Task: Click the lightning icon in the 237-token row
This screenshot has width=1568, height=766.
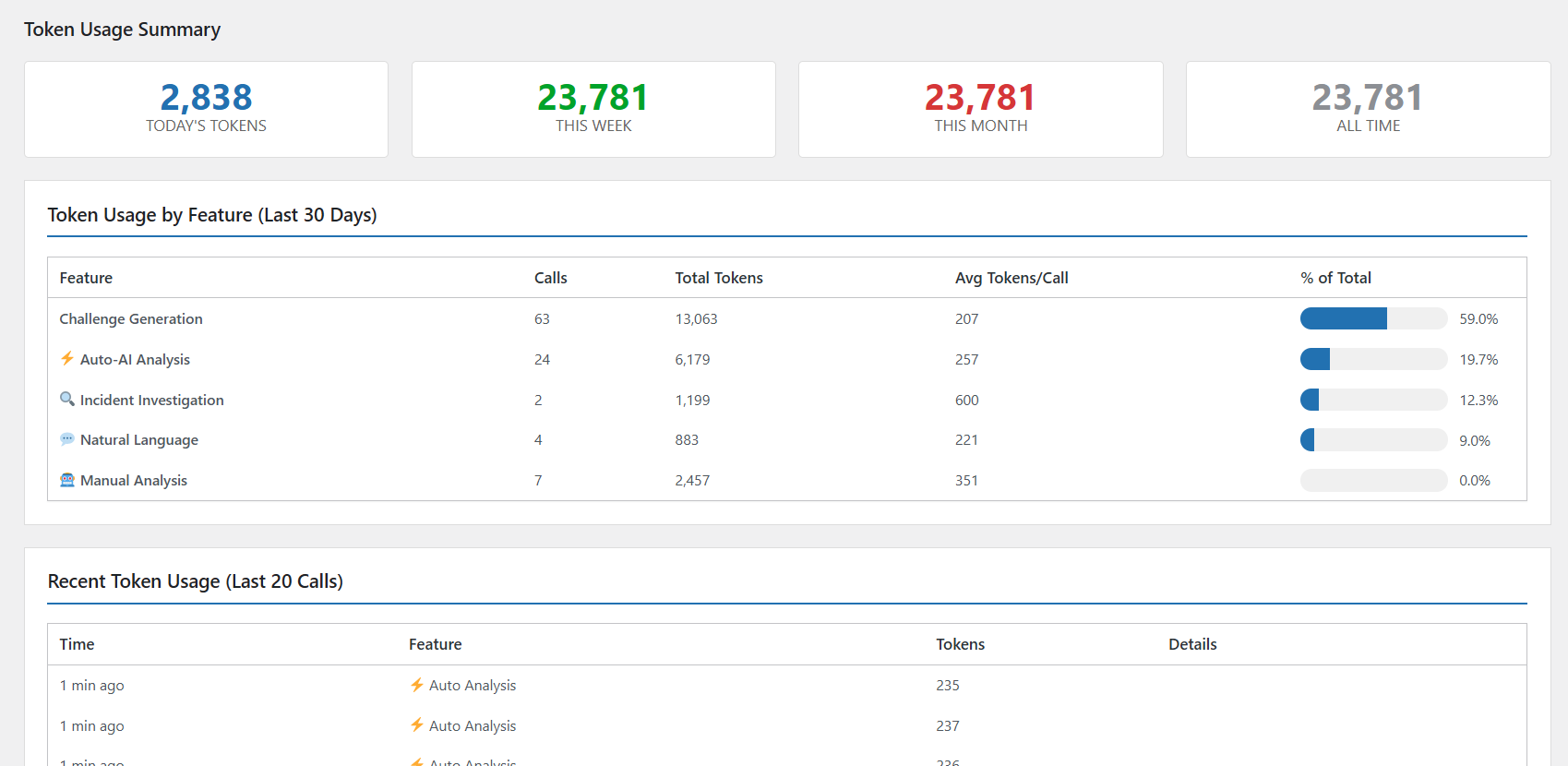Action: [417, 725]
